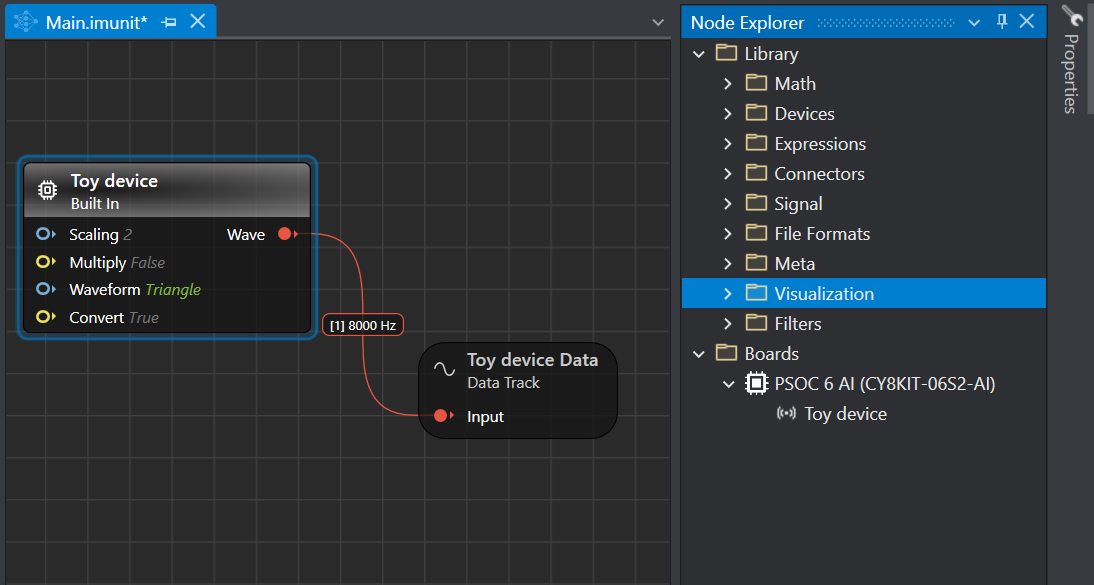Click the Scaling input port

click(x=45, y=234)
